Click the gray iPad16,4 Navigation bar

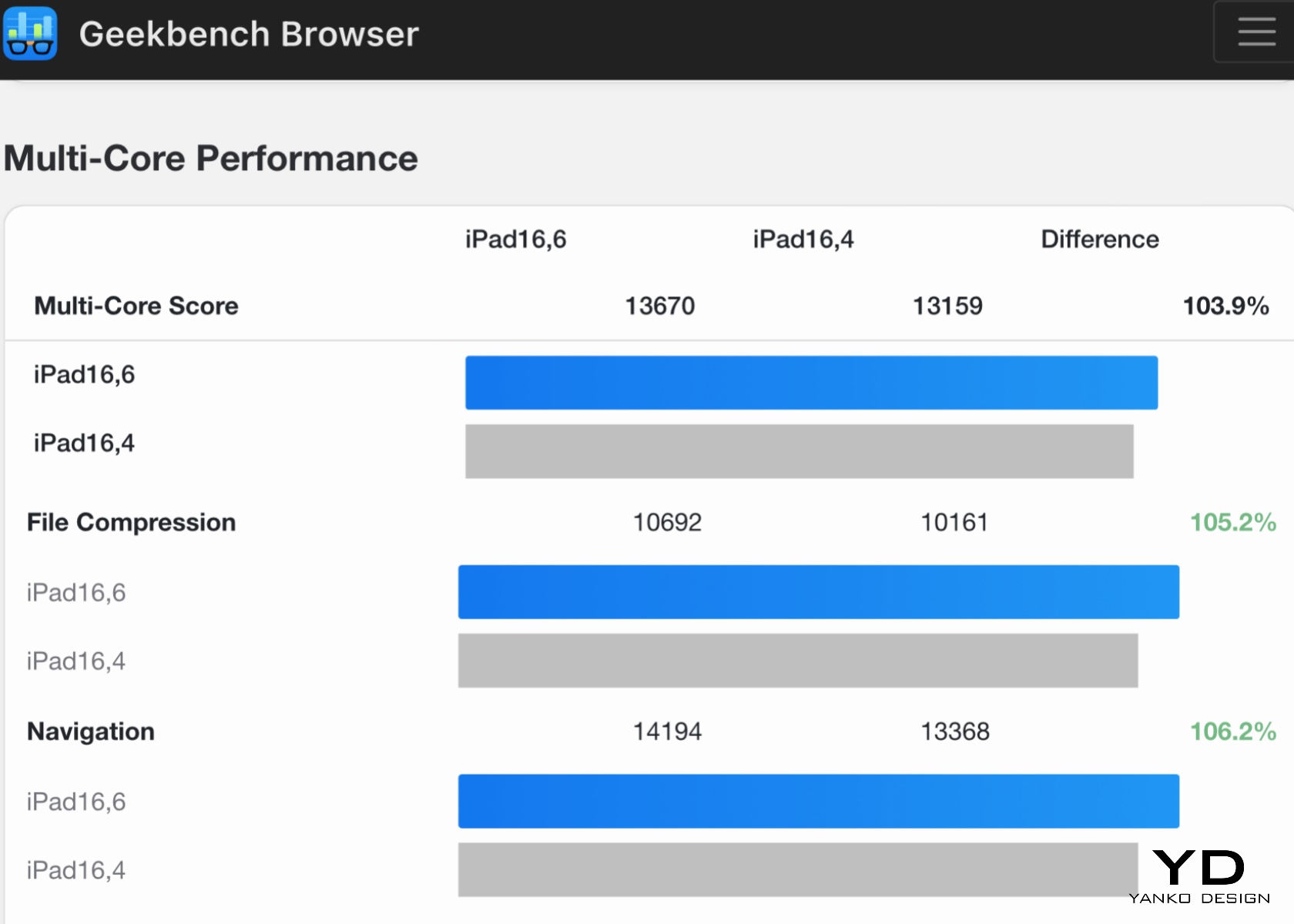[797, 870]
